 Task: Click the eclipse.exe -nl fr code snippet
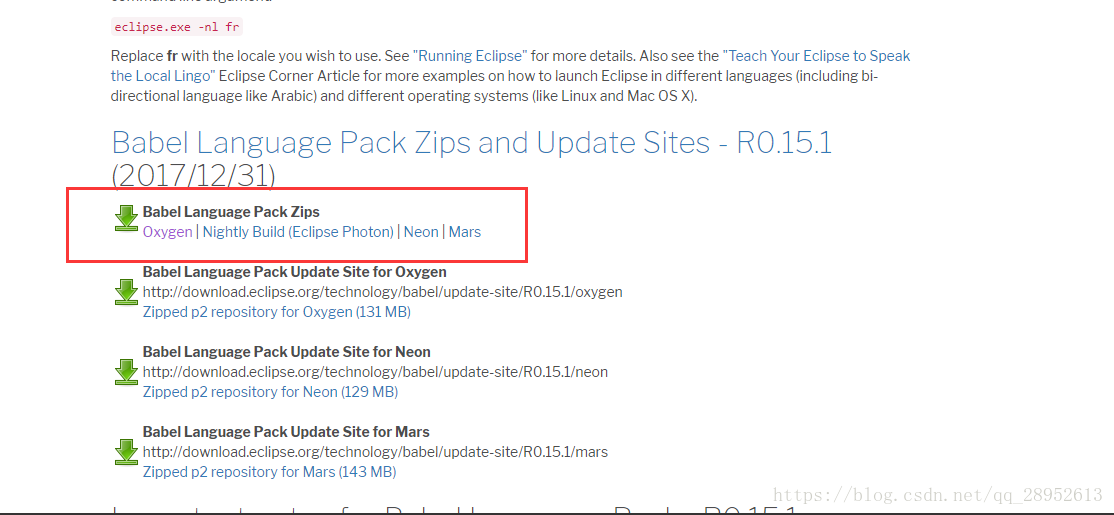tap(177, 28)
